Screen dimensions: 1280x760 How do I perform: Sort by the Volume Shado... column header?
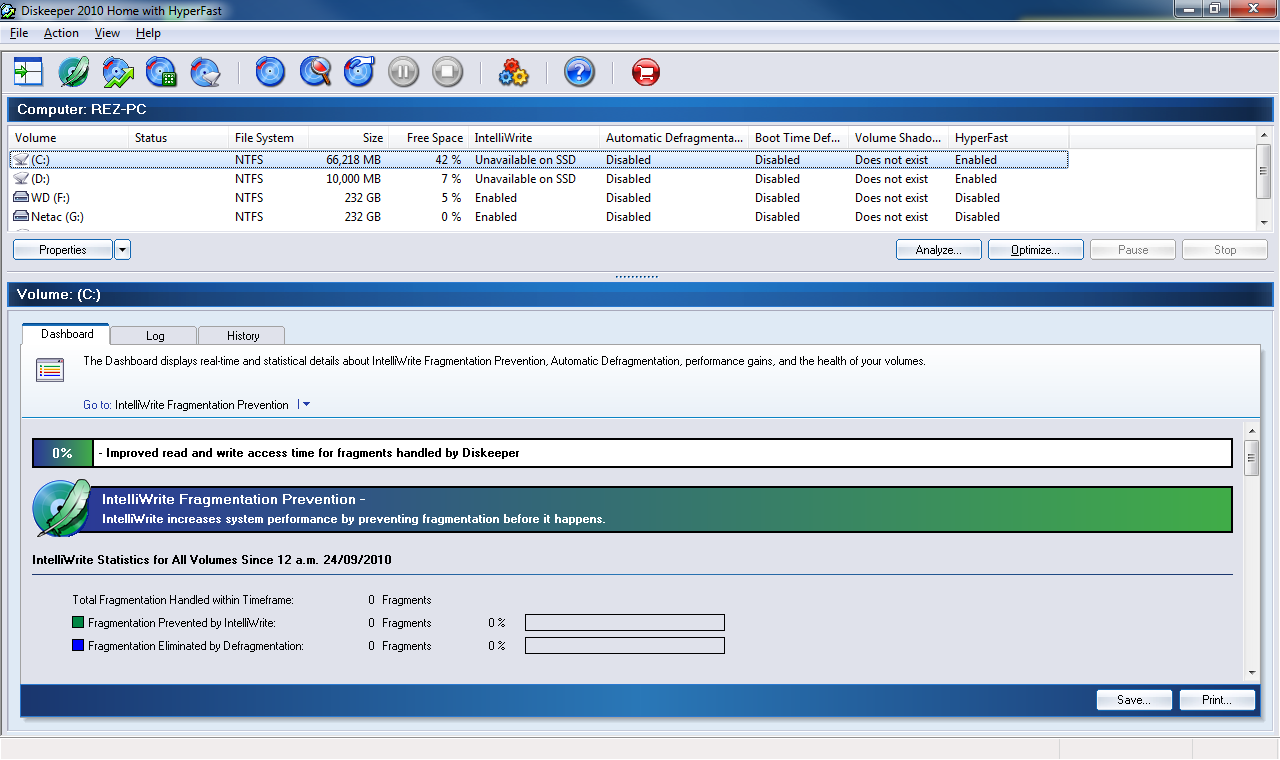click(898, 138)
